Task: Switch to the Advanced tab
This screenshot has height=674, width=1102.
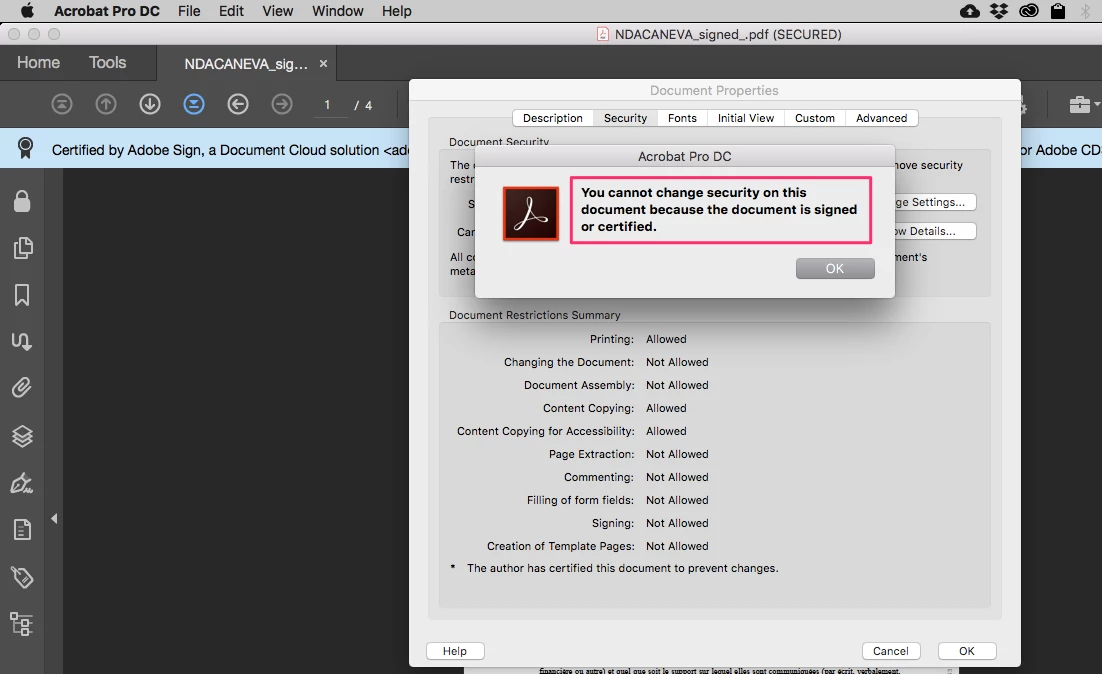Action: point(882,118)
